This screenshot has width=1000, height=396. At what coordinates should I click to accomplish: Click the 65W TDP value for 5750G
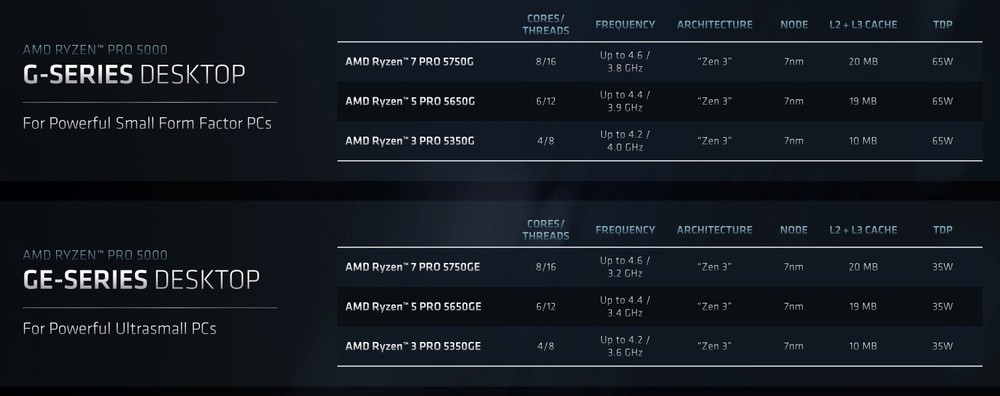point(943,62)
